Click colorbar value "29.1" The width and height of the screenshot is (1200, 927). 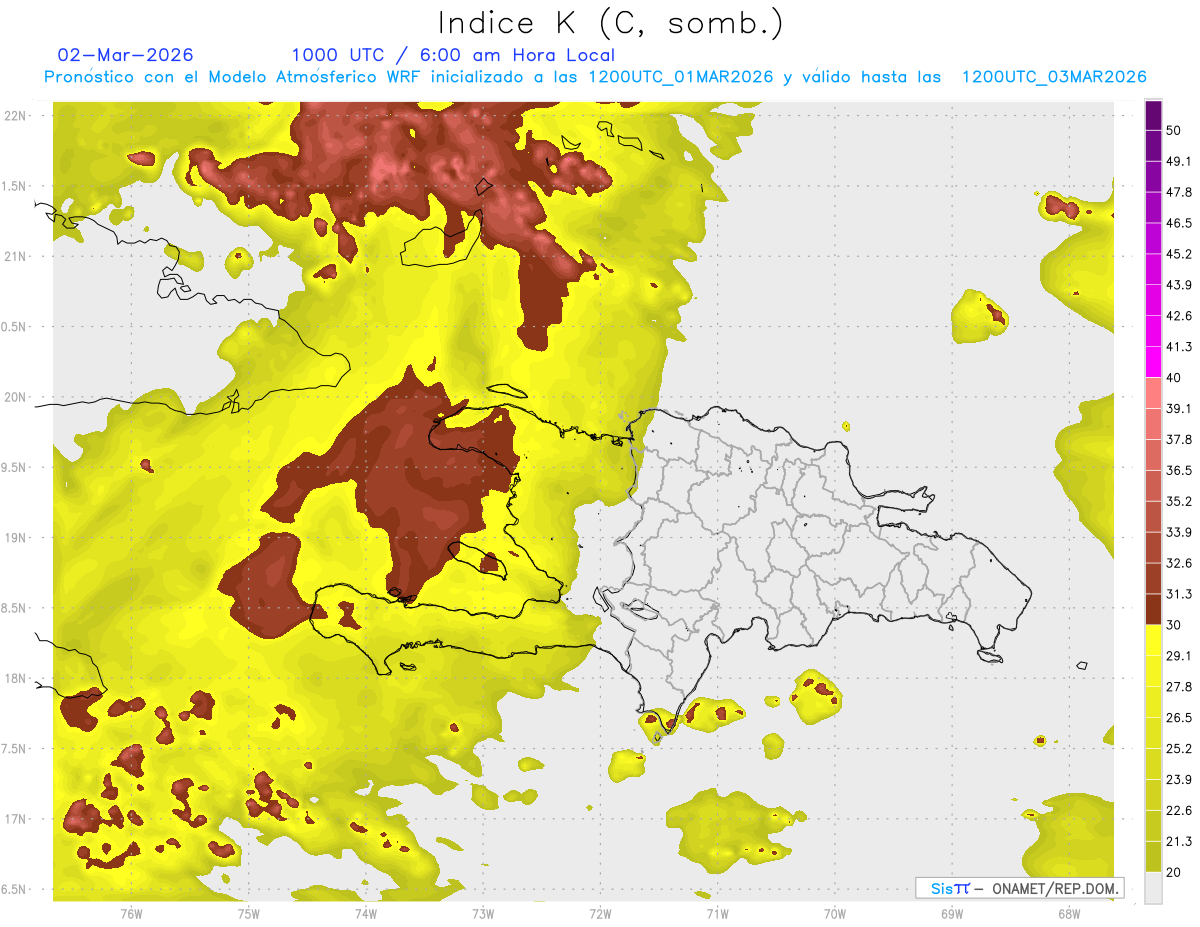pos(1179,656)
